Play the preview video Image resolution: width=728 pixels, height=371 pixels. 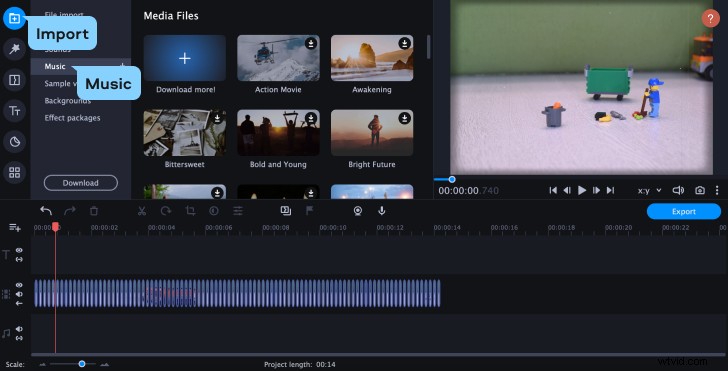582,190
